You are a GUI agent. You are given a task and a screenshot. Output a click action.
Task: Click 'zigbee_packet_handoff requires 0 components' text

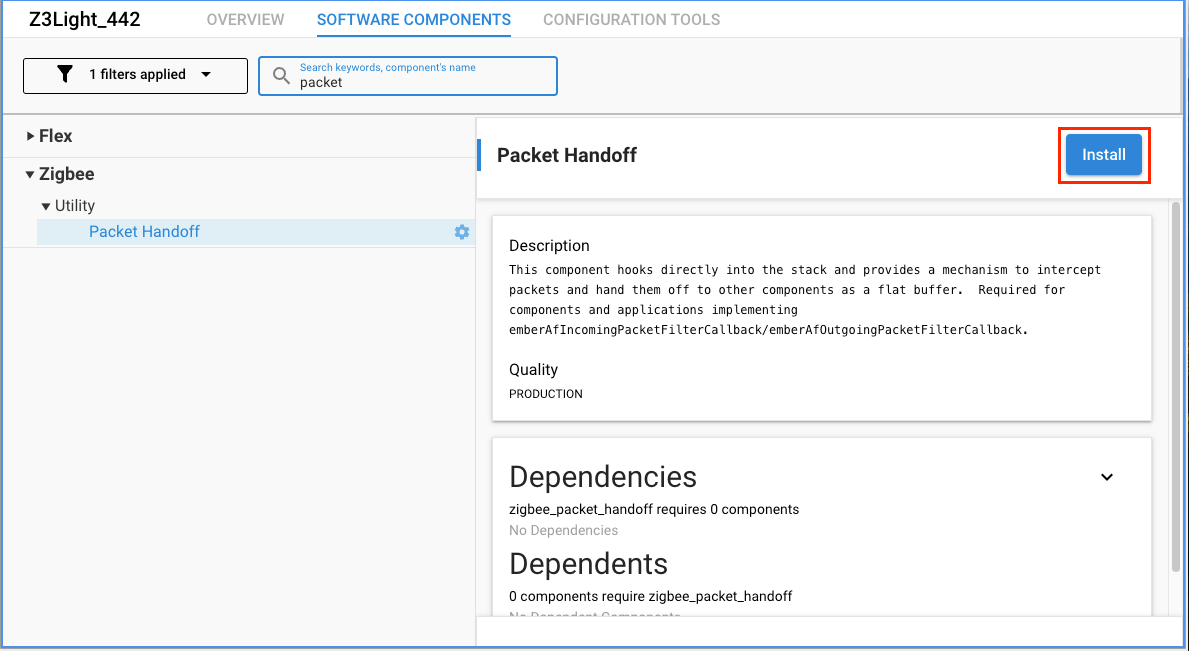click(x=654, y=509)
